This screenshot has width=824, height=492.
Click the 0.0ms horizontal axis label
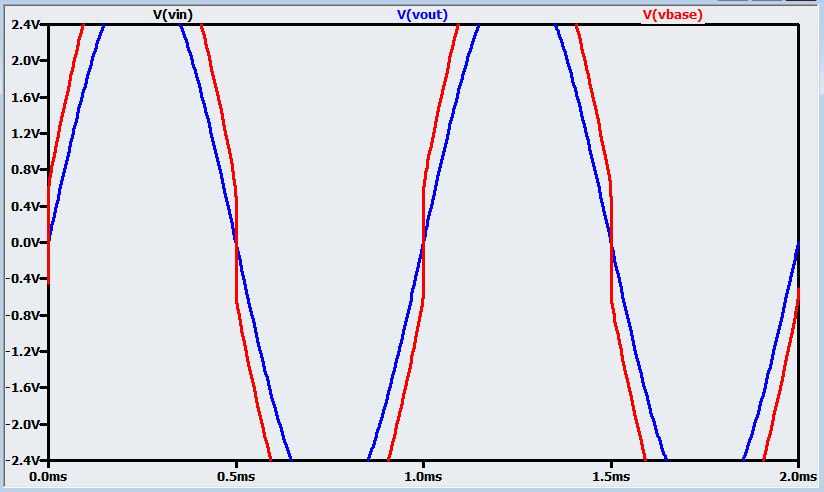(47, 476)
